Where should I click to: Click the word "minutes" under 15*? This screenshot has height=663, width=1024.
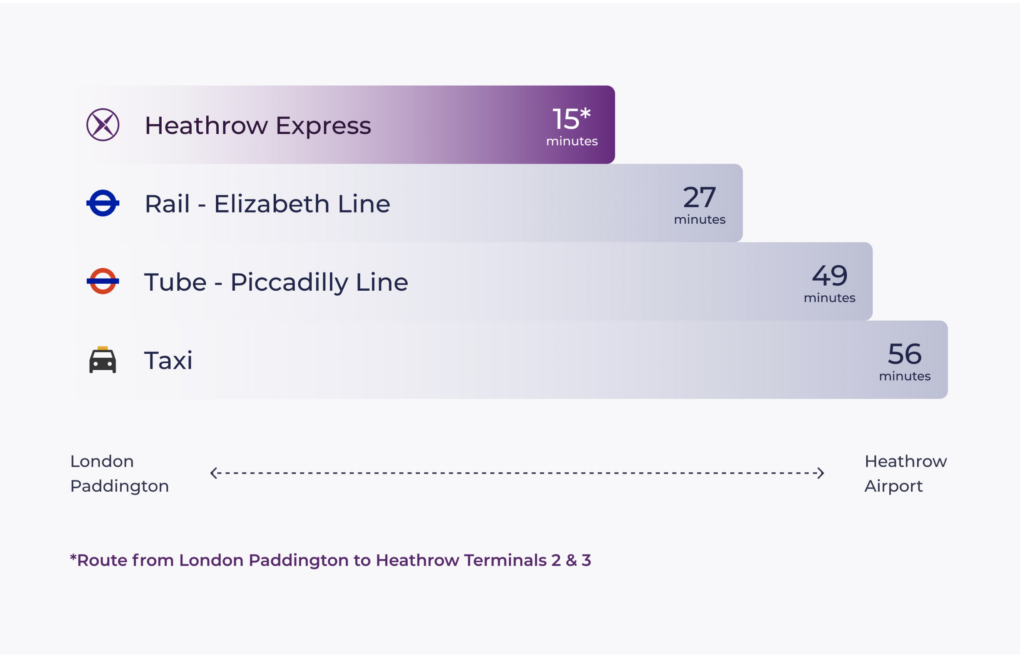(572, 142)
